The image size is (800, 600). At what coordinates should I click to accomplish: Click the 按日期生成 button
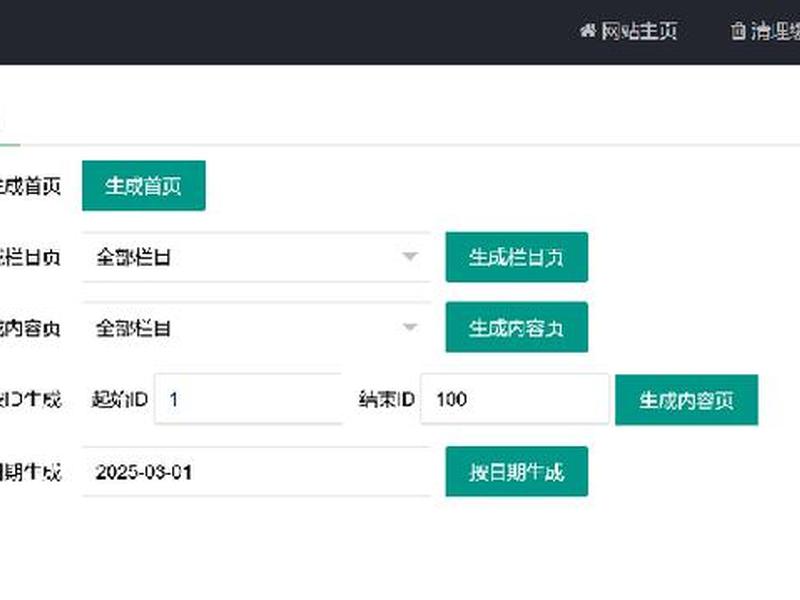pos(516,472)
